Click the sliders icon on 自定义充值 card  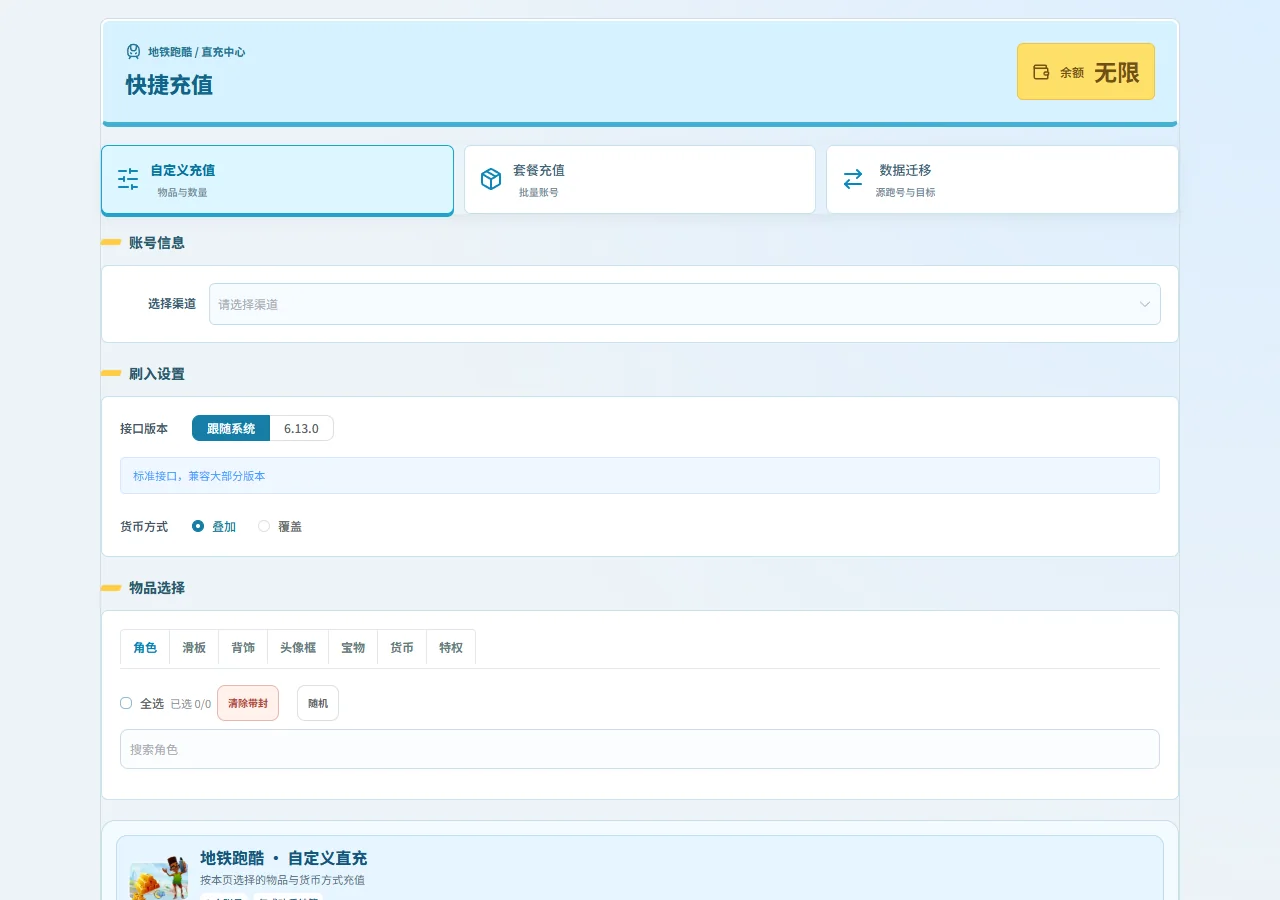click(128, 179)
